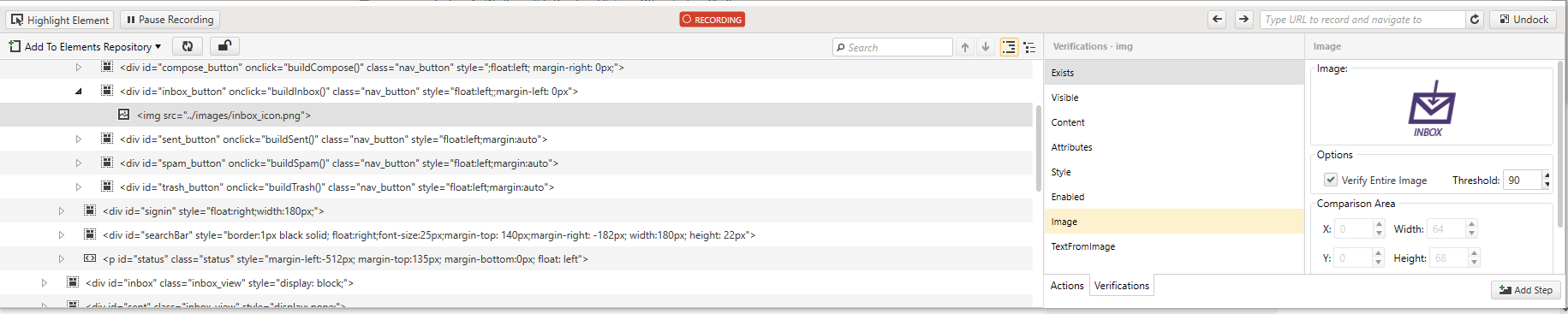
Task: Expand the searchBar div node
Action: (x=61, y=235)
